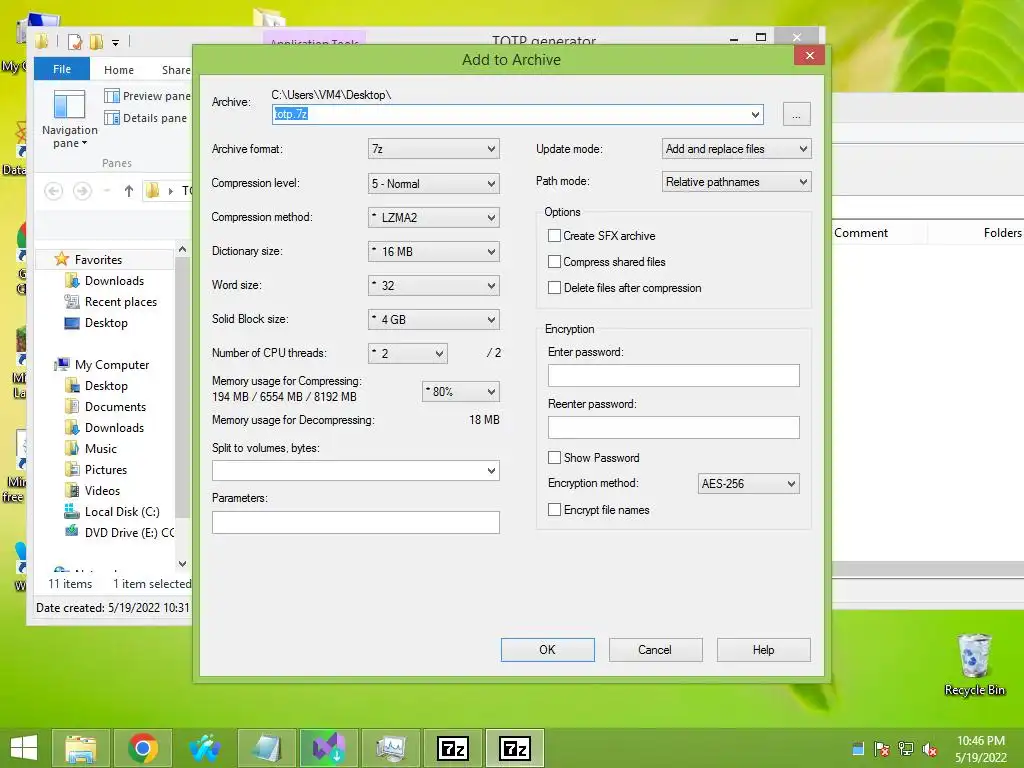The image size is (1024, 768).
Task: Open the Dictionary size dropdown
Action: (x=434, y=251)
